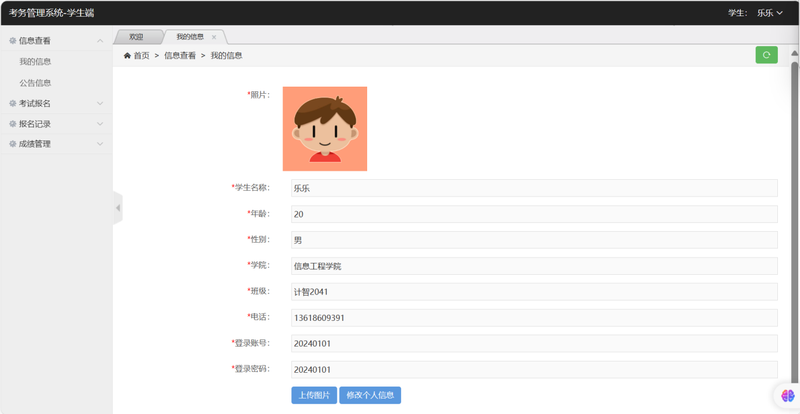800x414 pixels.
Task: Click the 班级 input field
Action: [x=534, y=292]
